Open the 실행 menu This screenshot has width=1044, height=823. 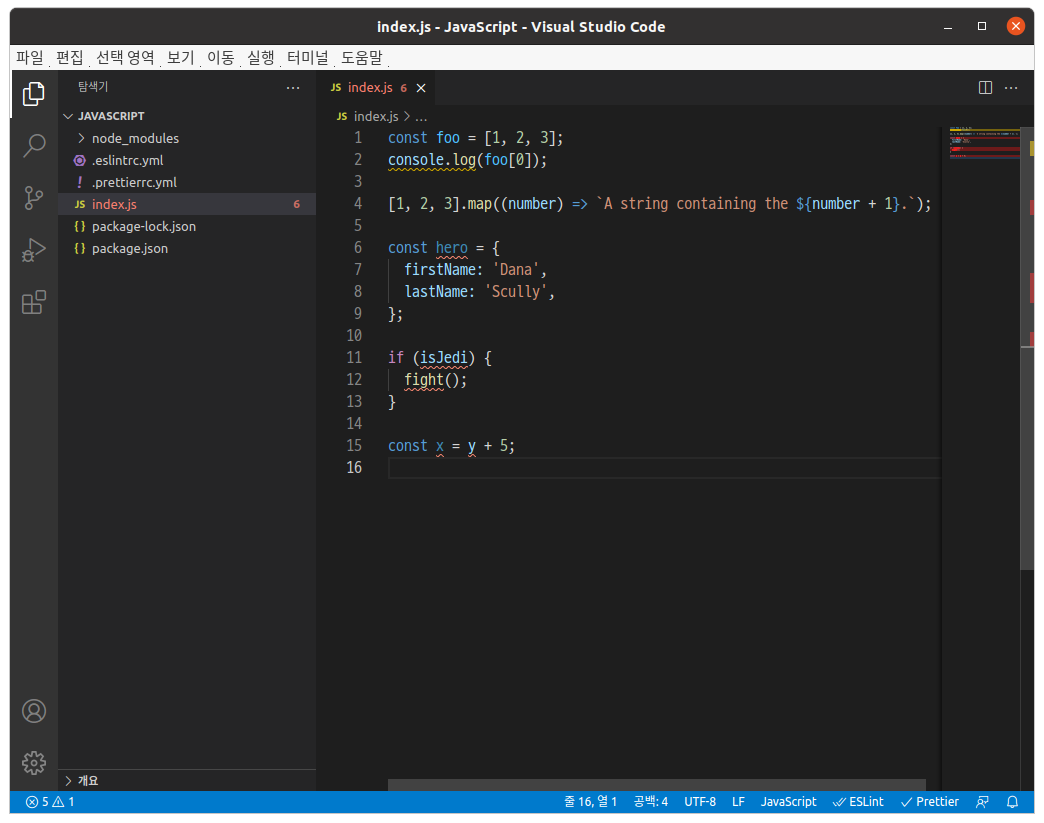pos(261,57)
